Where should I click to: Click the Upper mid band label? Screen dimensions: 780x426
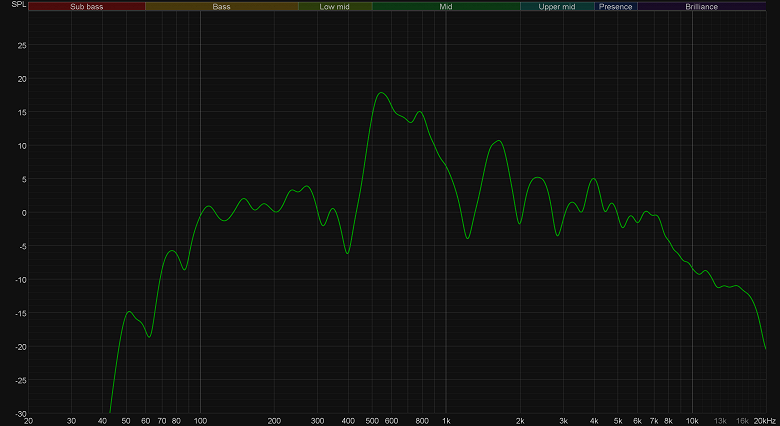[x=557, y=6]
